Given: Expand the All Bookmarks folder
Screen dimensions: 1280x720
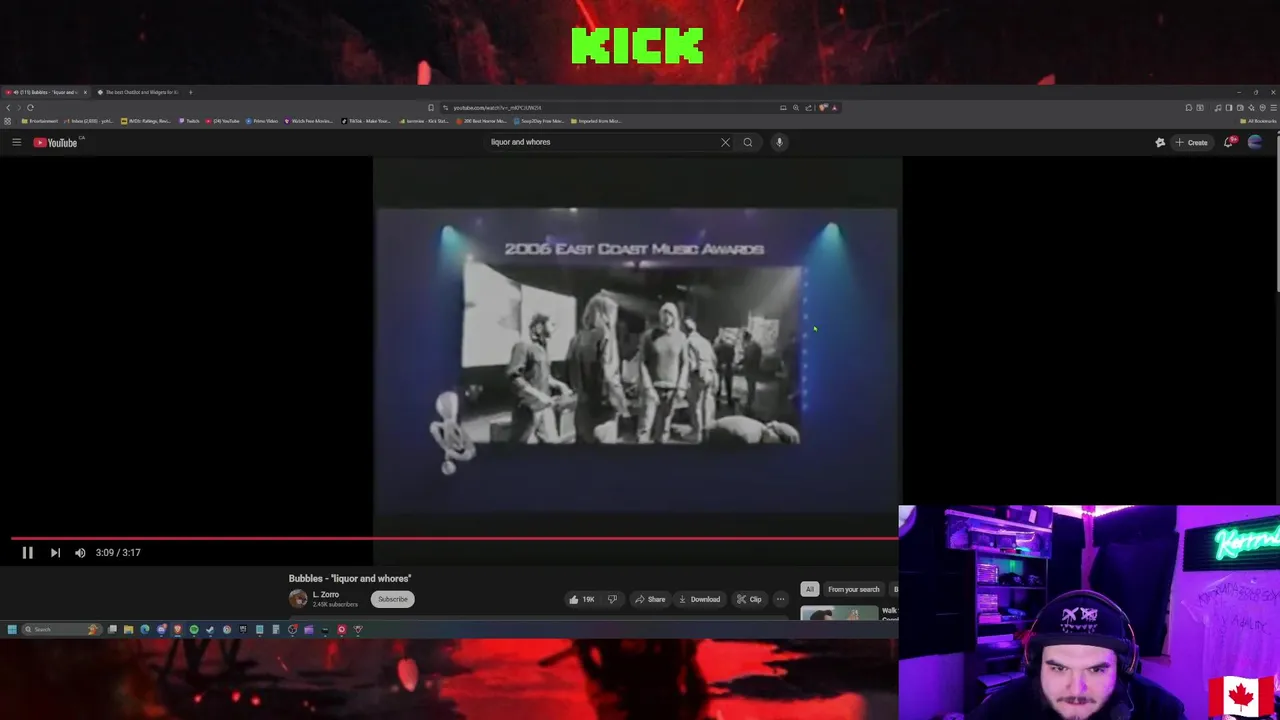Looking at the screenshot, I should pyautogui.click(x=1258, y=121).
